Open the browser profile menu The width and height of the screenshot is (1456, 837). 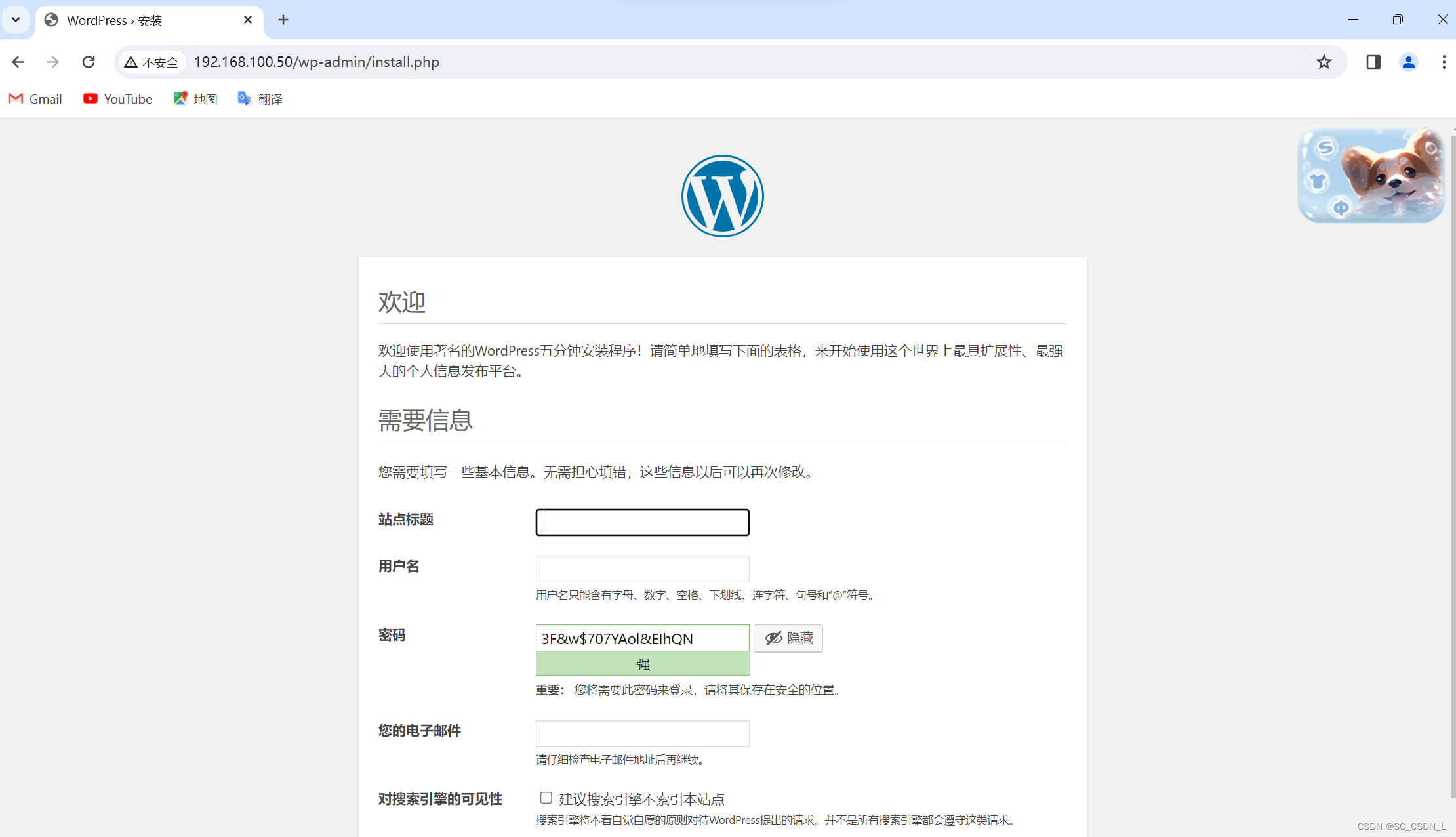click(1409, 62)
